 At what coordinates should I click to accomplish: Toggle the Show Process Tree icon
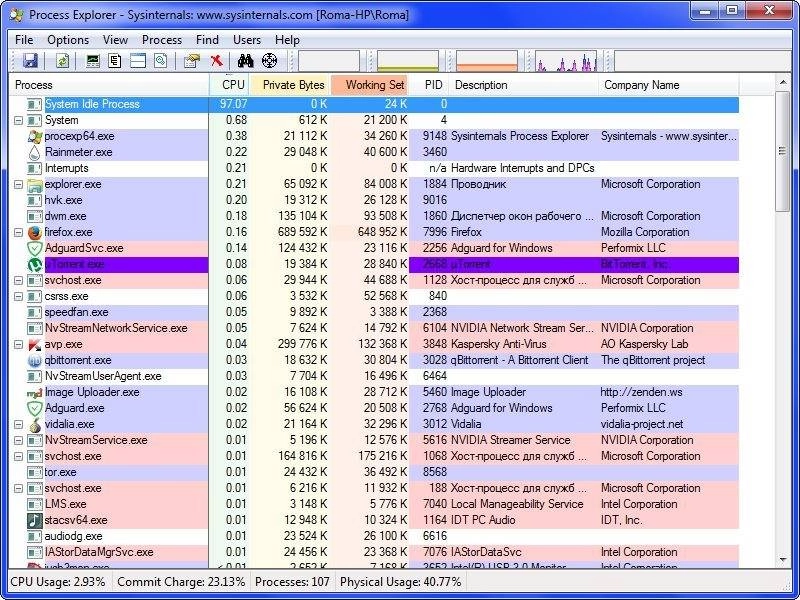pyautogui.click(x=115, y=61)
